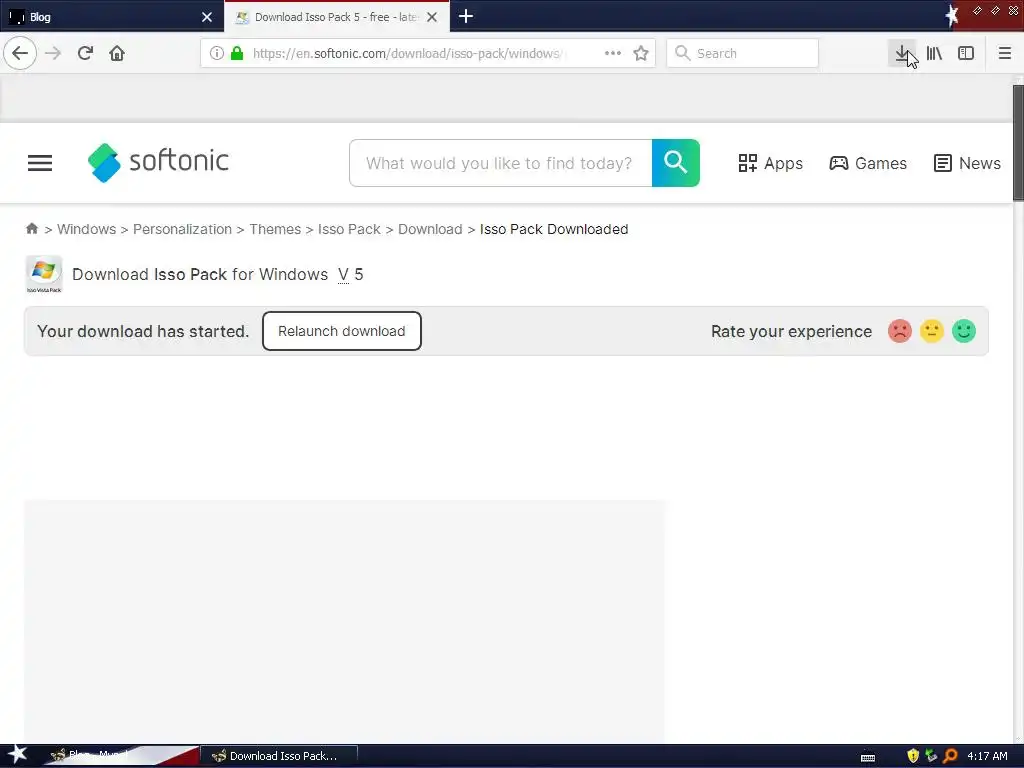
Task: Click the green padlock security icon
Action: [x=237, y=54]
